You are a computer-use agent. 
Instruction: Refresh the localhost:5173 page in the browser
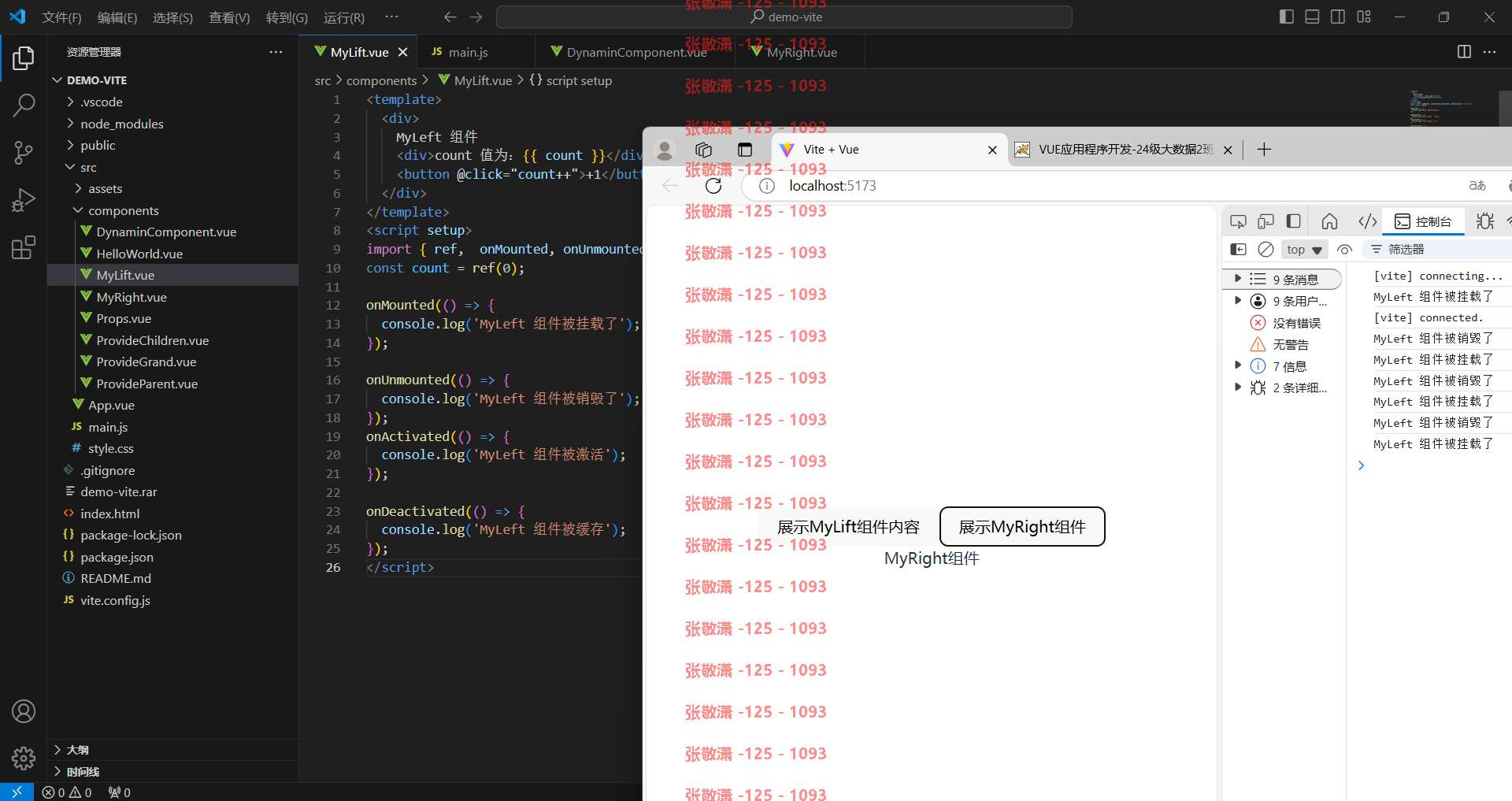713,186
